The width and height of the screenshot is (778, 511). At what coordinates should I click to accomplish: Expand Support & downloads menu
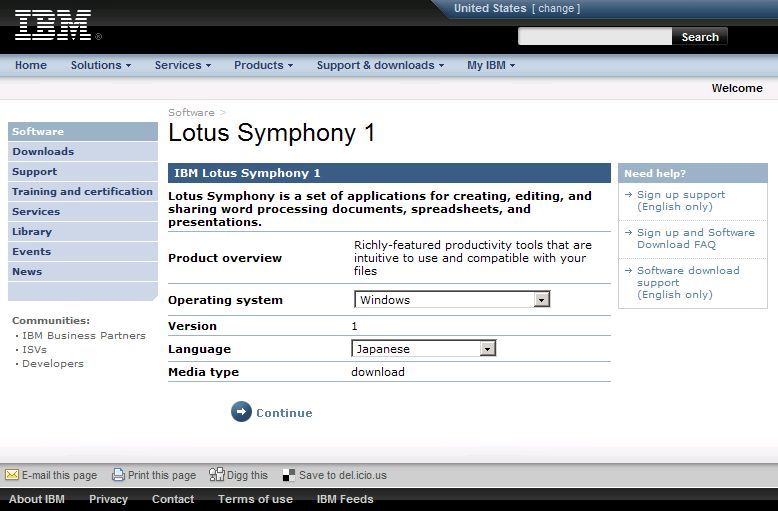(x=380, y=65)
